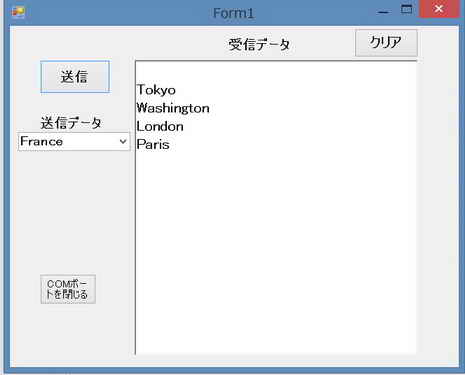Close the Form1 window
465x375 pixels.
439,9
